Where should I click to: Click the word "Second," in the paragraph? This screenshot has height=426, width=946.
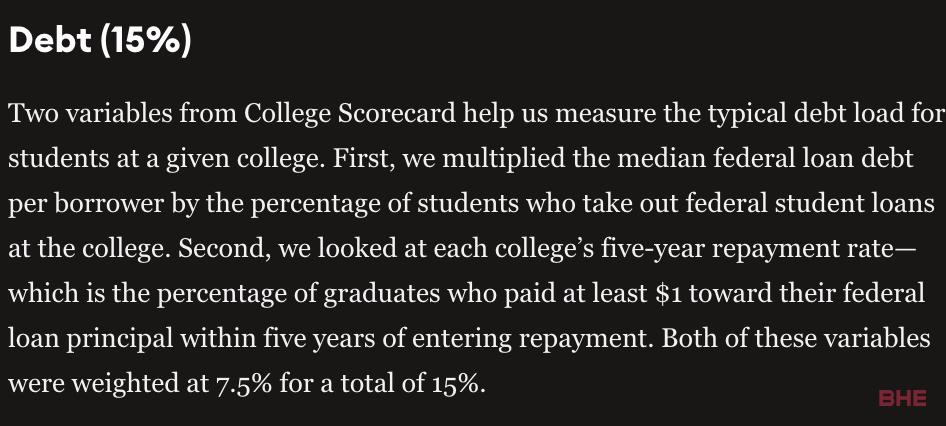click(224, 248)
